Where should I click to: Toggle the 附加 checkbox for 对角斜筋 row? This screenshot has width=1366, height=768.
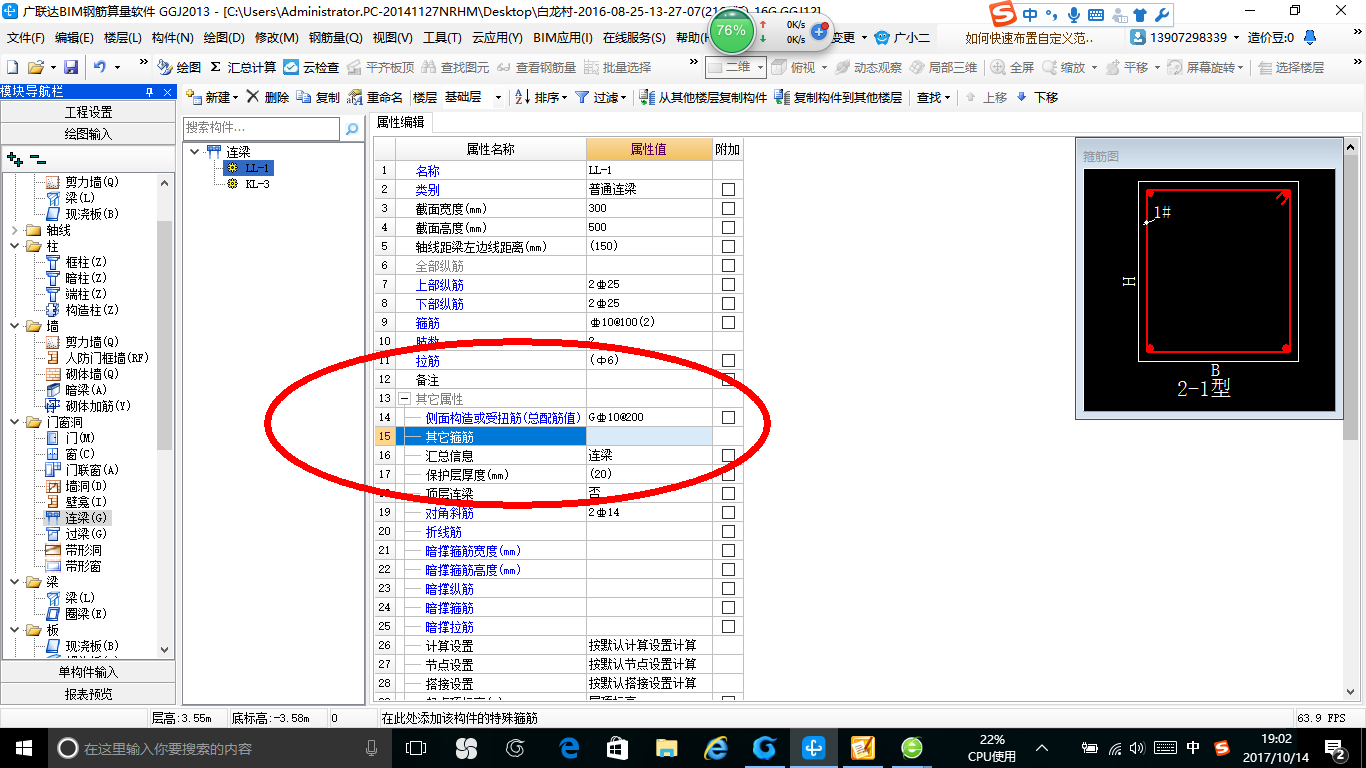click(728, 513)
